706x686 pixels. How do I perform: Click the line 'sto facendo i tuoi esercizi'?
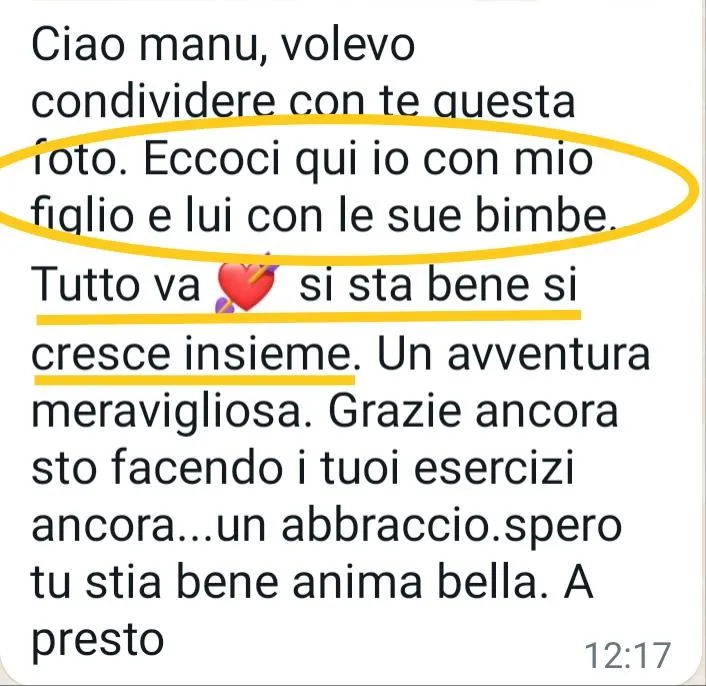(x=303, y=467)
